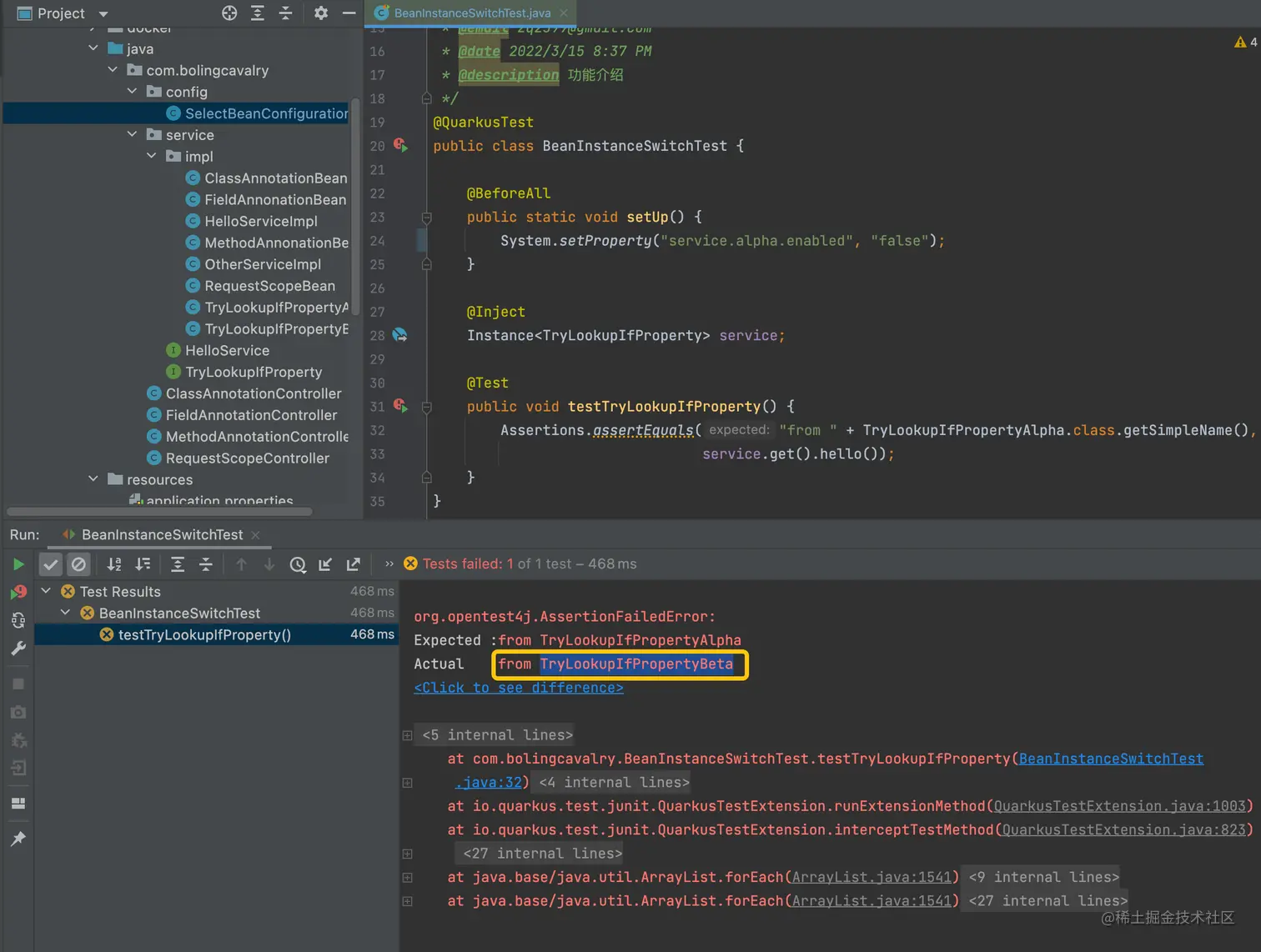Image resolution: width=1261 pixels, height=952 pixels.
Task: Rerun the test with the green play icon
Action: (x=18, y=564)
